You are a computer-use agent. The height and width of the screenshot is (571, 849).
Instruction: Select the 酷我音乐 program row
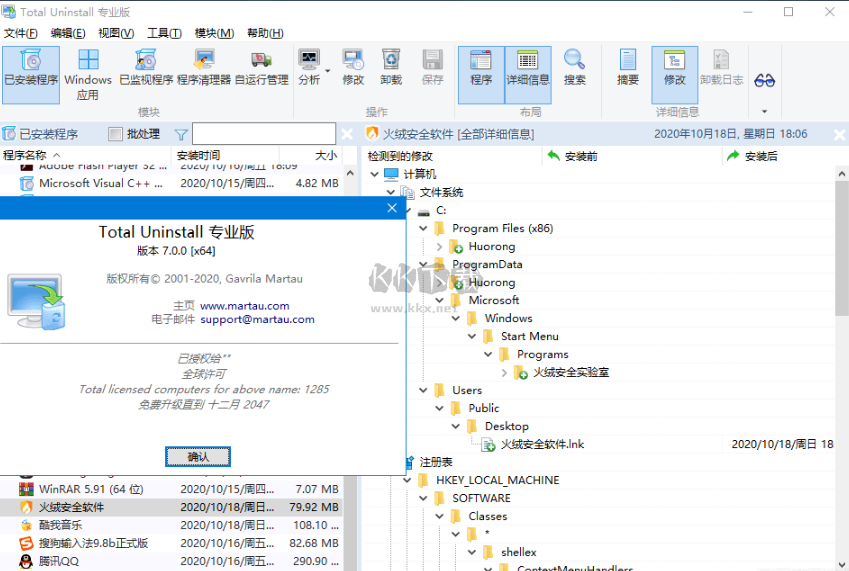171,525
